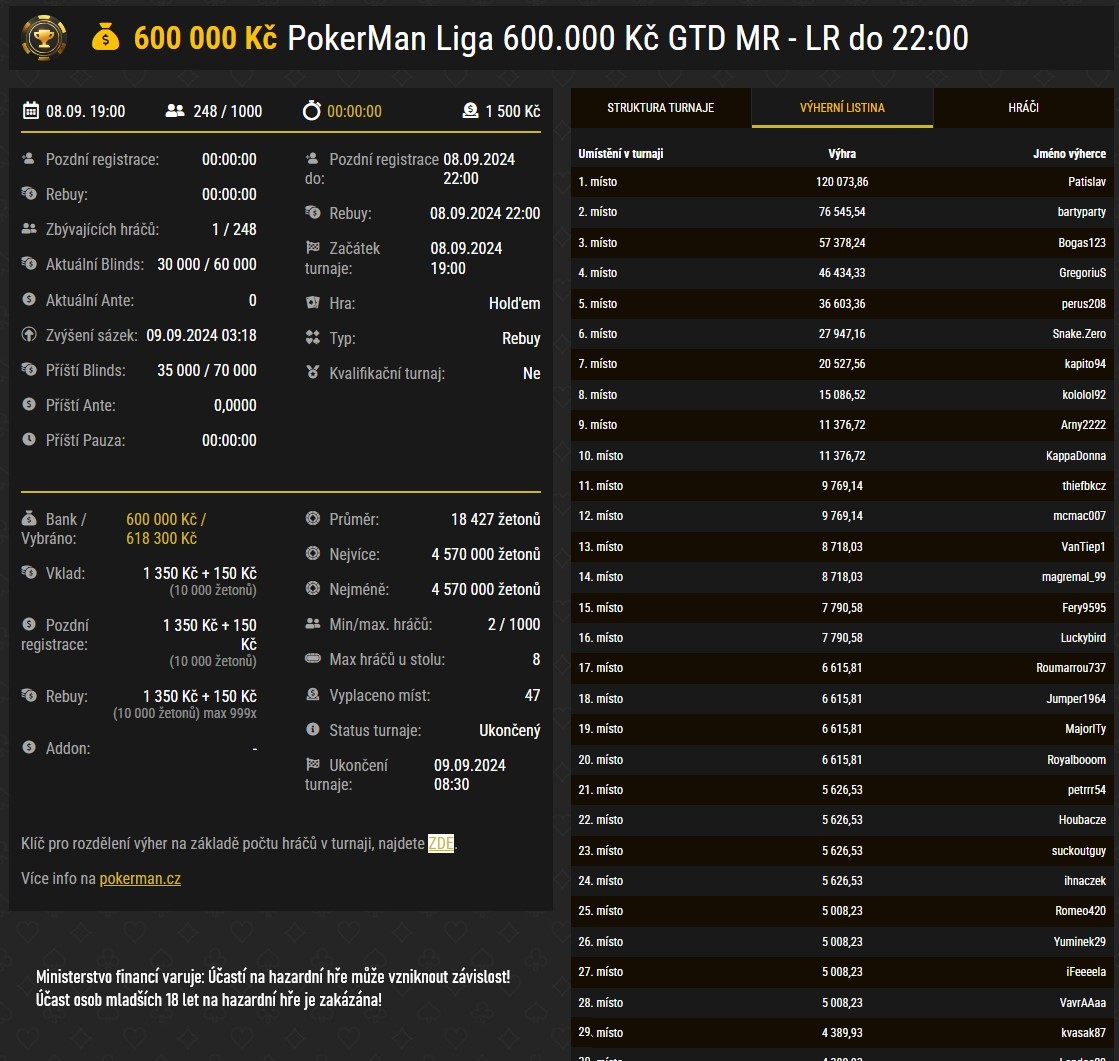Click the tournament title PokerMan Liga heading
This screenshot has height=1061, width=1119.
point(627,38)
